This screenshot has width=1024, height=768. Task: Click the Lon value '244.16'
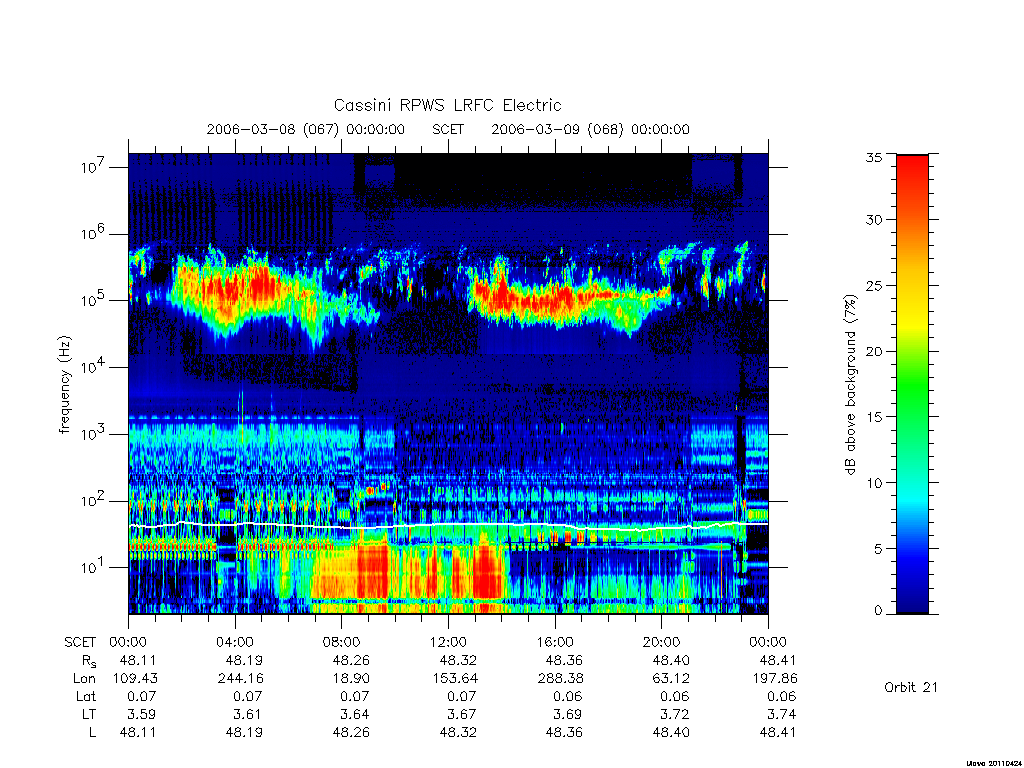point(240,679)
